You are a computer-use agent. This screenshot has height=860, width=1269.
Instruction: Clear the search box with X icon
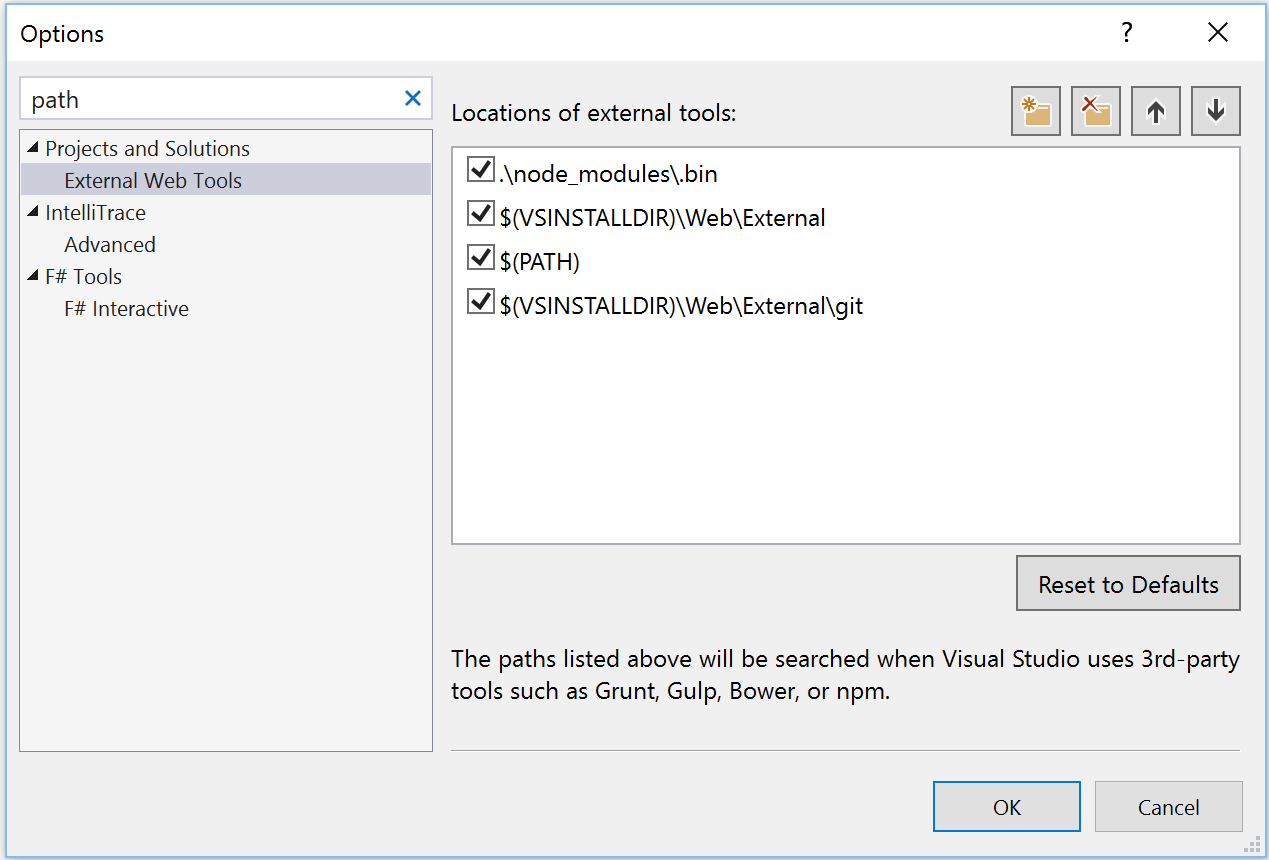(x=412, y=98)
